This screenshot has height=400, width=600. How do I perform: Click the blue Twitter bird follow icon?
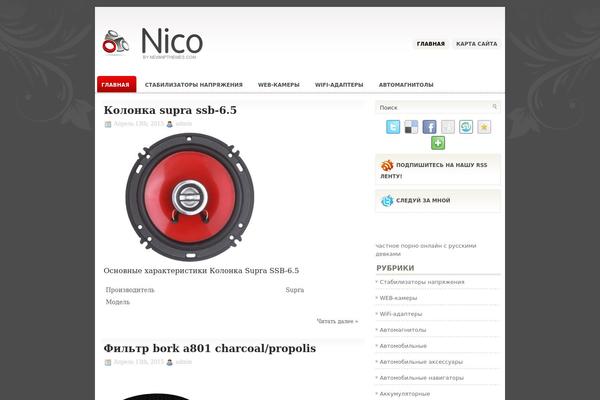[387, 200]
